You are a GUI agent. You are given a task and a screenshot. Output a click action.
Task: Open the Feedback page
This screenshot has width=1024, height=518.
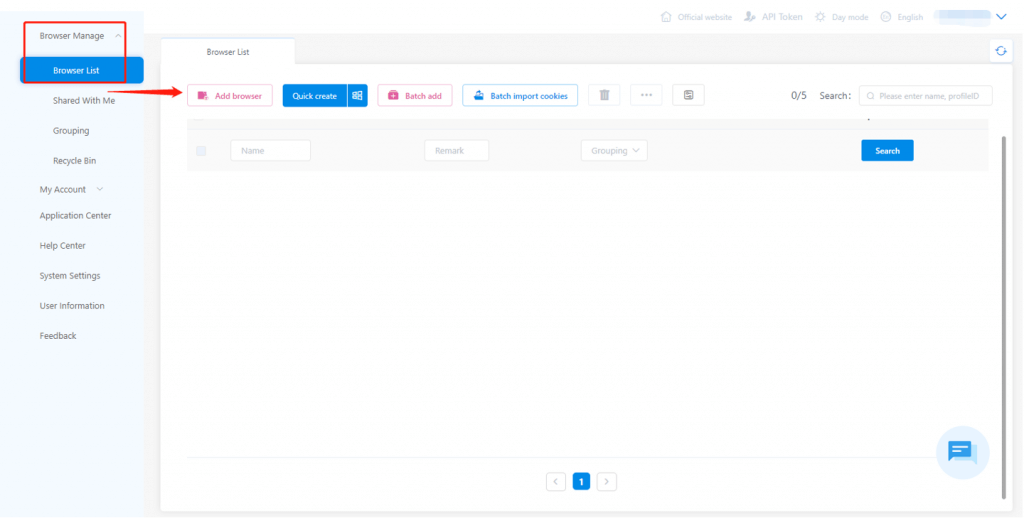[x=57, y=336]
